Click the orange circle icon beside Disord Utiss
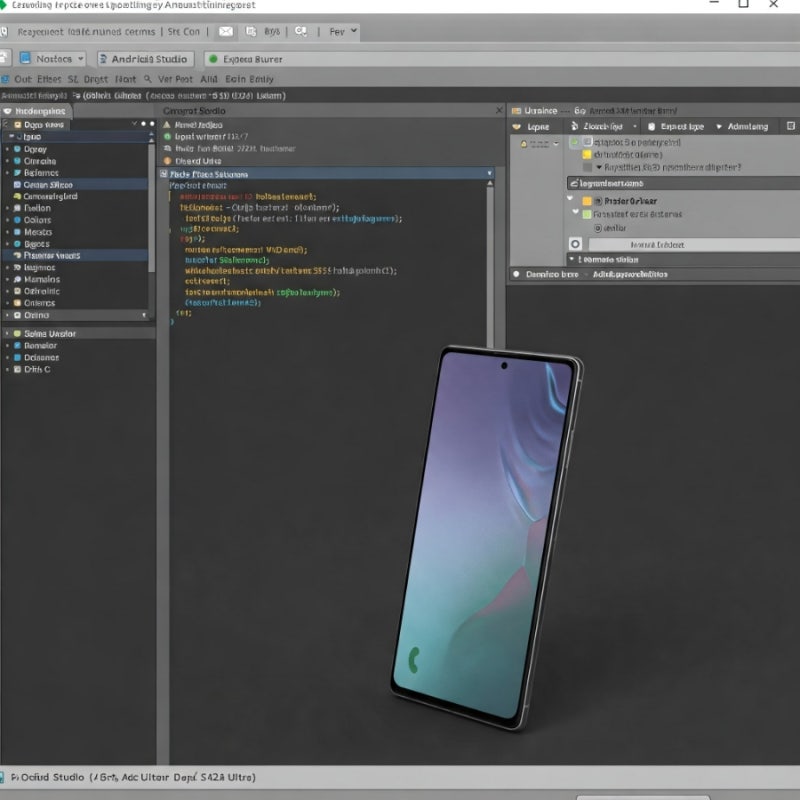The height and width of the screenshot is (800, 800). tap(167, 161)
